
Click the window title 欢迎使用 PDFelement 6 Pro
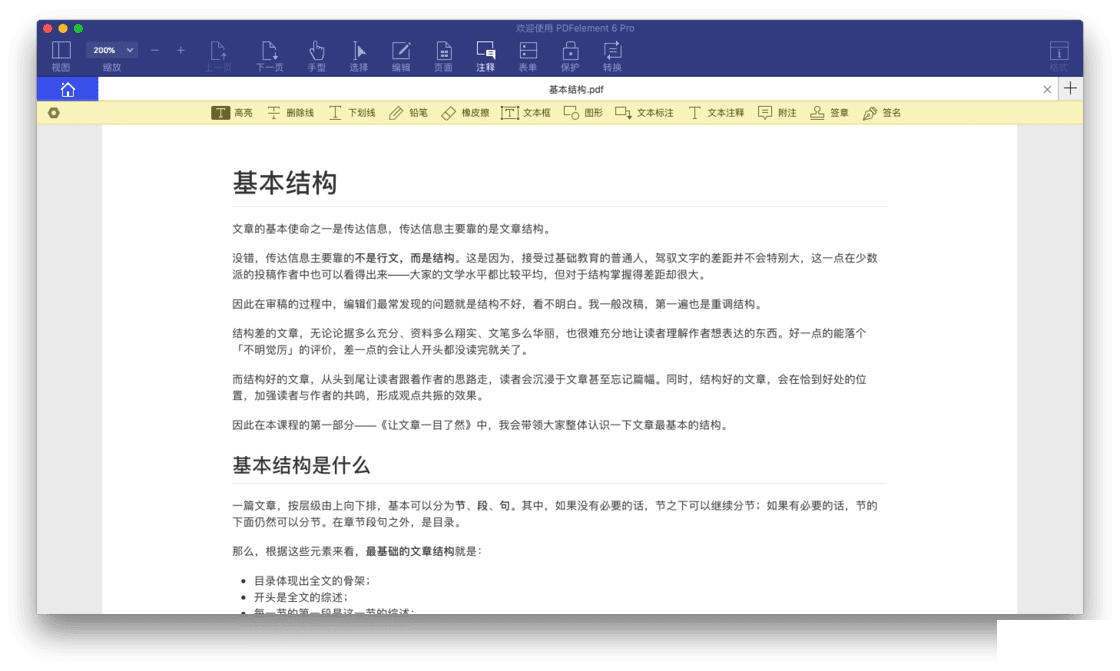(575, 29)
